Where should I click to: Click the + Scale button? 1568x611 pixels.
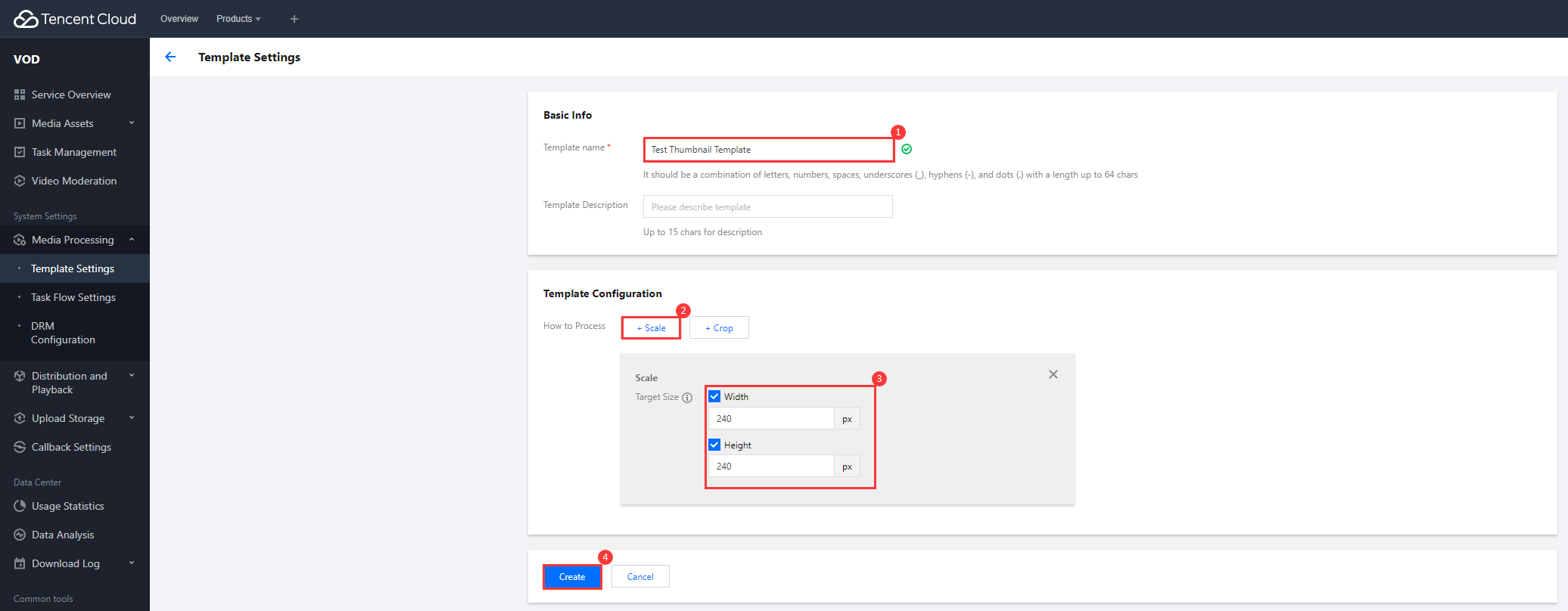(651, 327)
